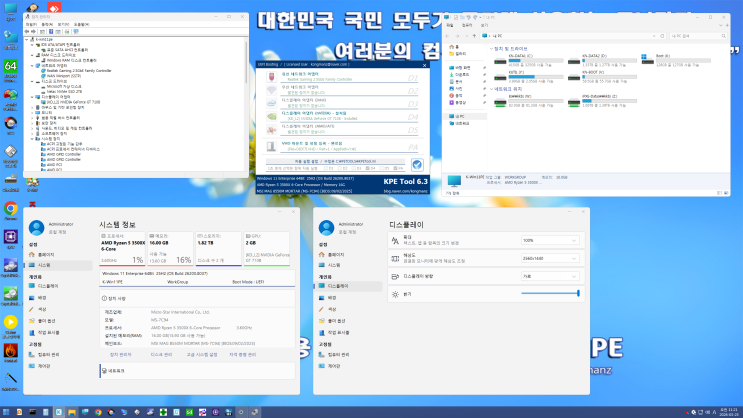Viewport: 743px width, 418px height.
Task: Click the Disk Management link in system info window
Action: (161, 354)
